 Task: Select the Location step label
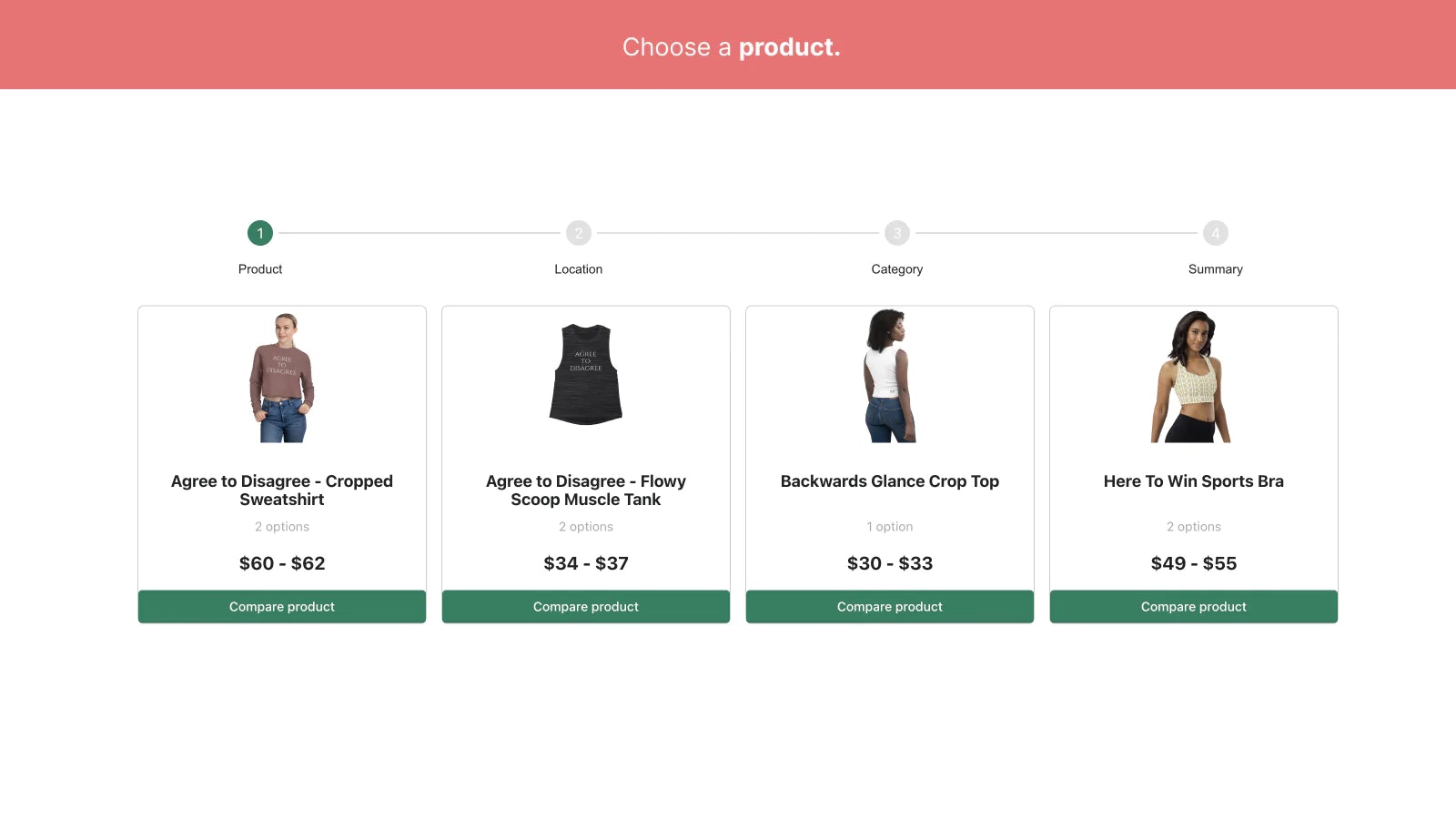coord(579,269)
